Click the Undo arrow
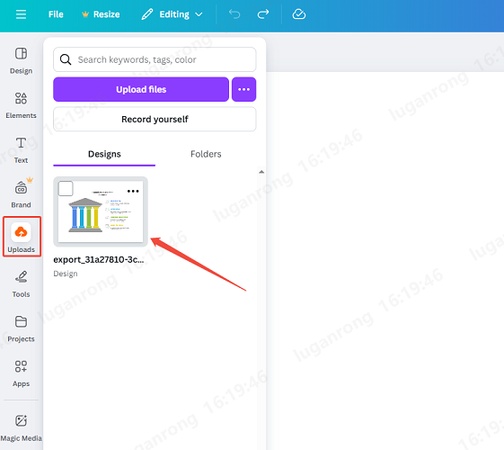The height and width of the screenshot is (450, 504). point(234,14)
